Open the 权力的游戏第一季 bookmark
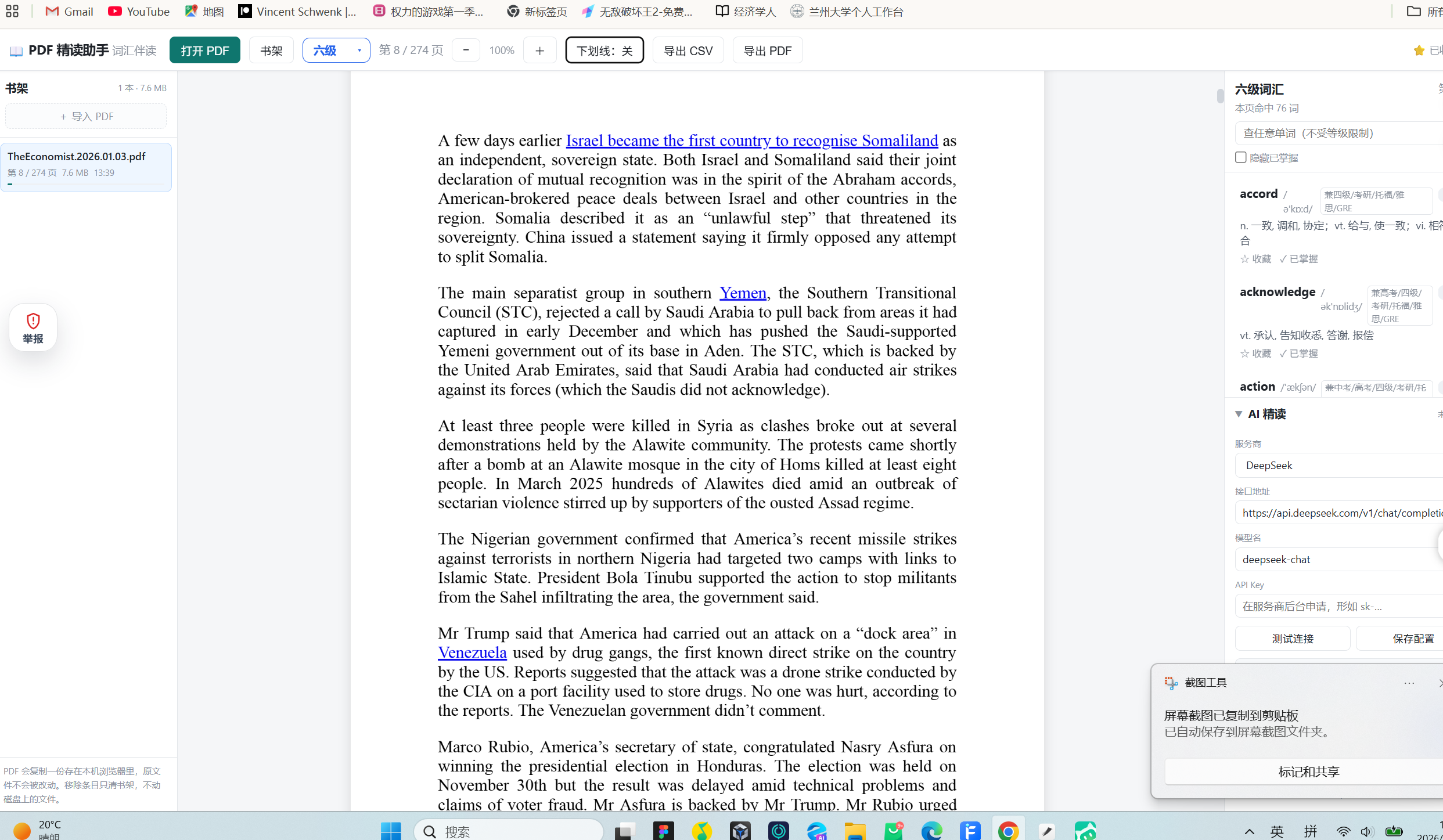Image resolution: width=1443 pixels, height=840 pixels. [429, 11]
